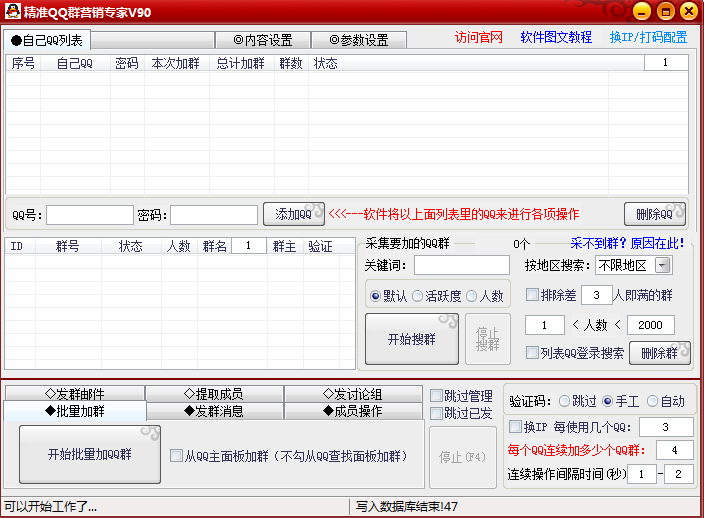Click status text 写入数据库结束!47
The width and height of the screenshot is (704, 518).
click(x=407, y=507)
